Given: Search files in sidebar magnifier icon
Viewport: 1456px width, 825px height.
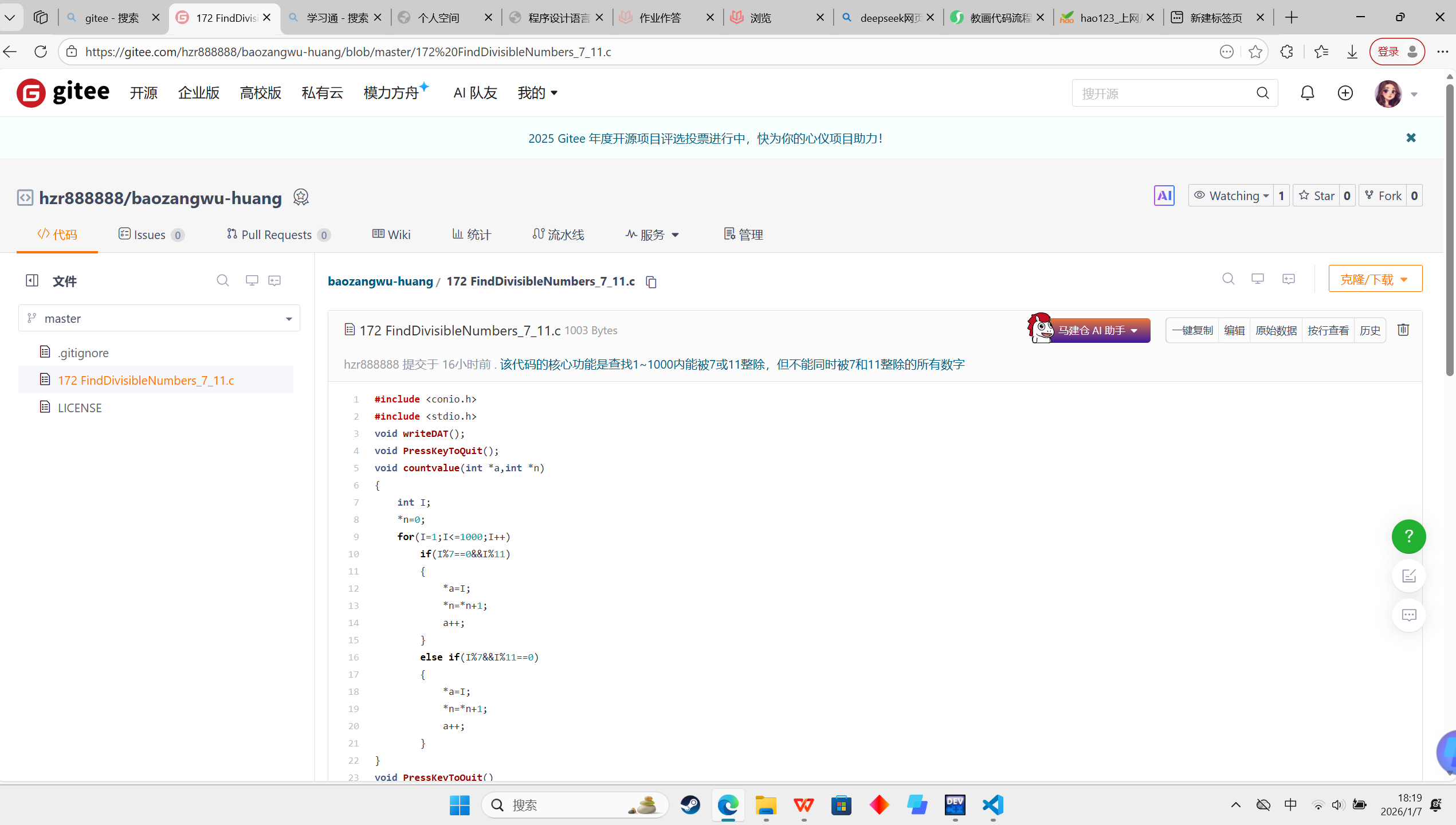Looking at the screenshot, I should pyautogui.click(x=222, y=280).
